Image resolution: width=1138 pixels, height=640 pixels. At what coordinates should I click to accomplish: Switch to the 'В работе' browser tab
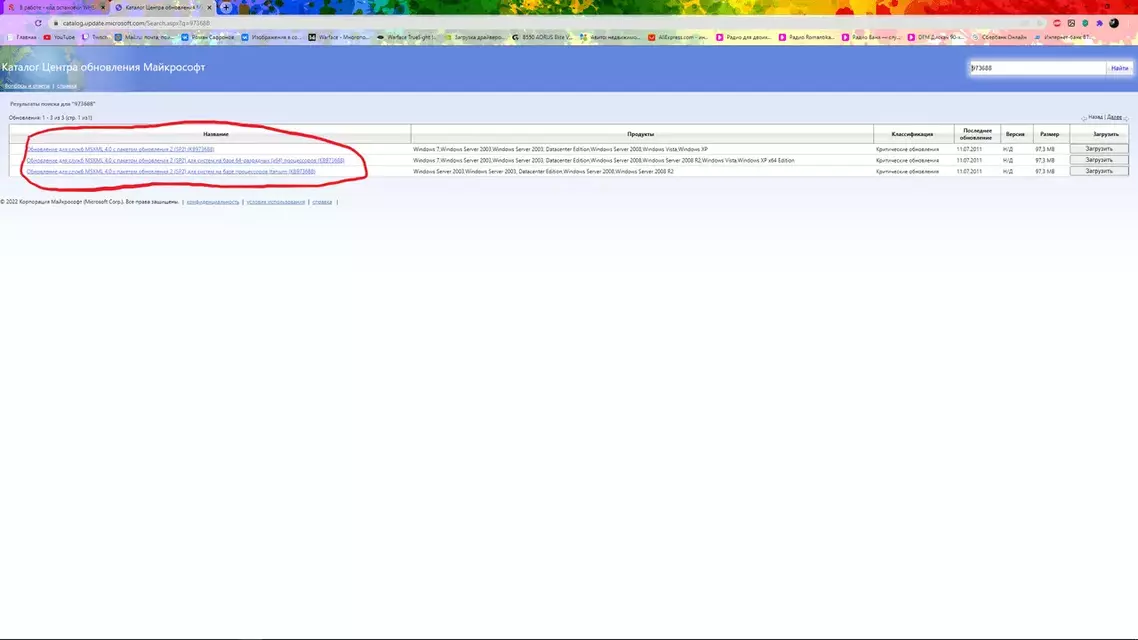[x=55, y=7]
